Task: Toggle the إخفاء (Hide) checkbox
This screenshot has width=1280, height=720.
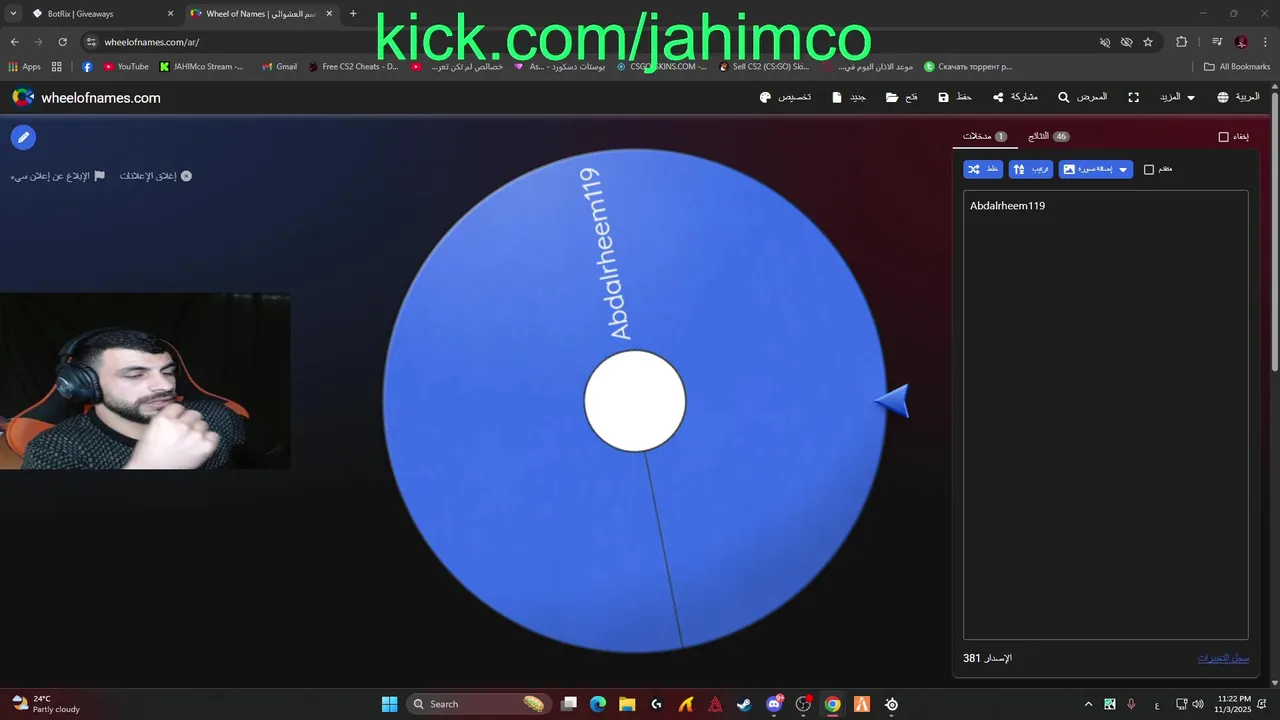Action: point(1223,137)
